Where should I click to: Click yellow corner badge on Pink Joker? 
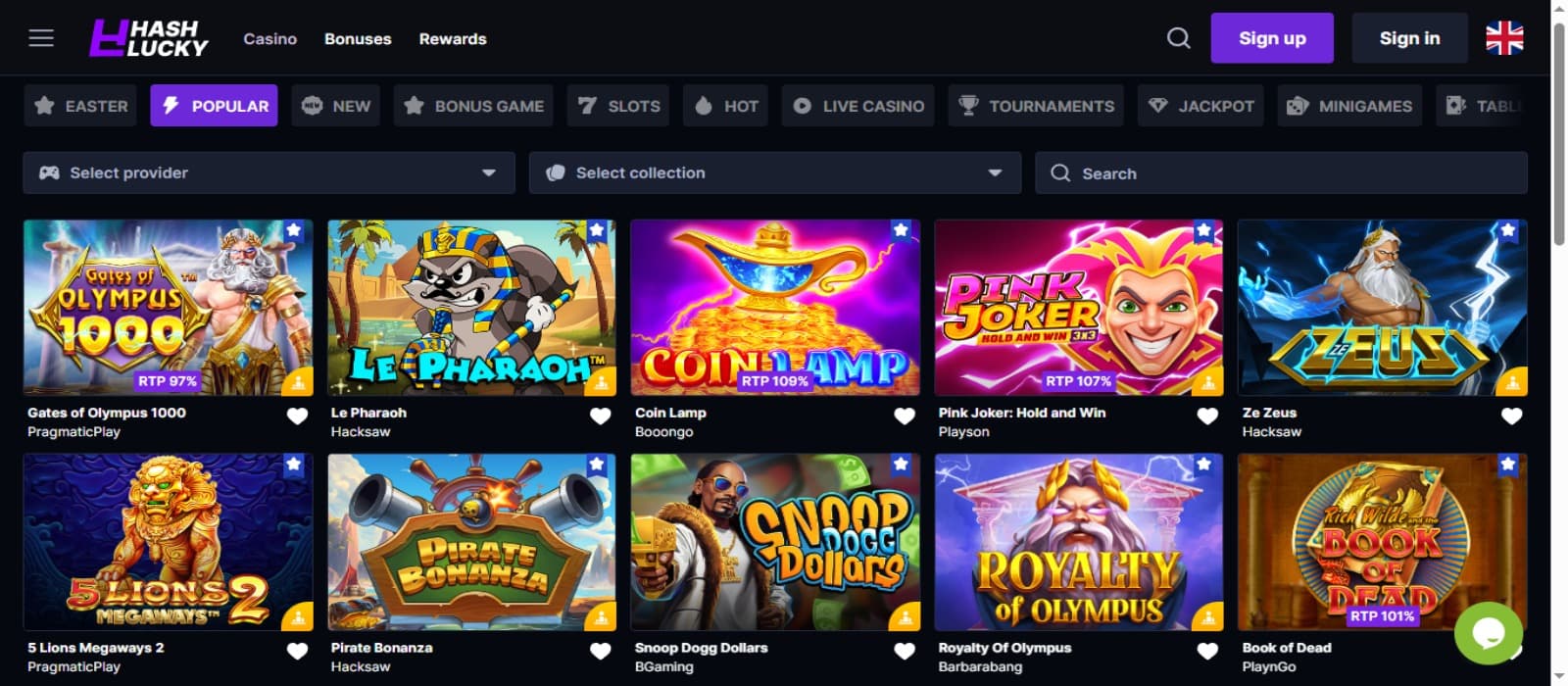pos(1209,382)
